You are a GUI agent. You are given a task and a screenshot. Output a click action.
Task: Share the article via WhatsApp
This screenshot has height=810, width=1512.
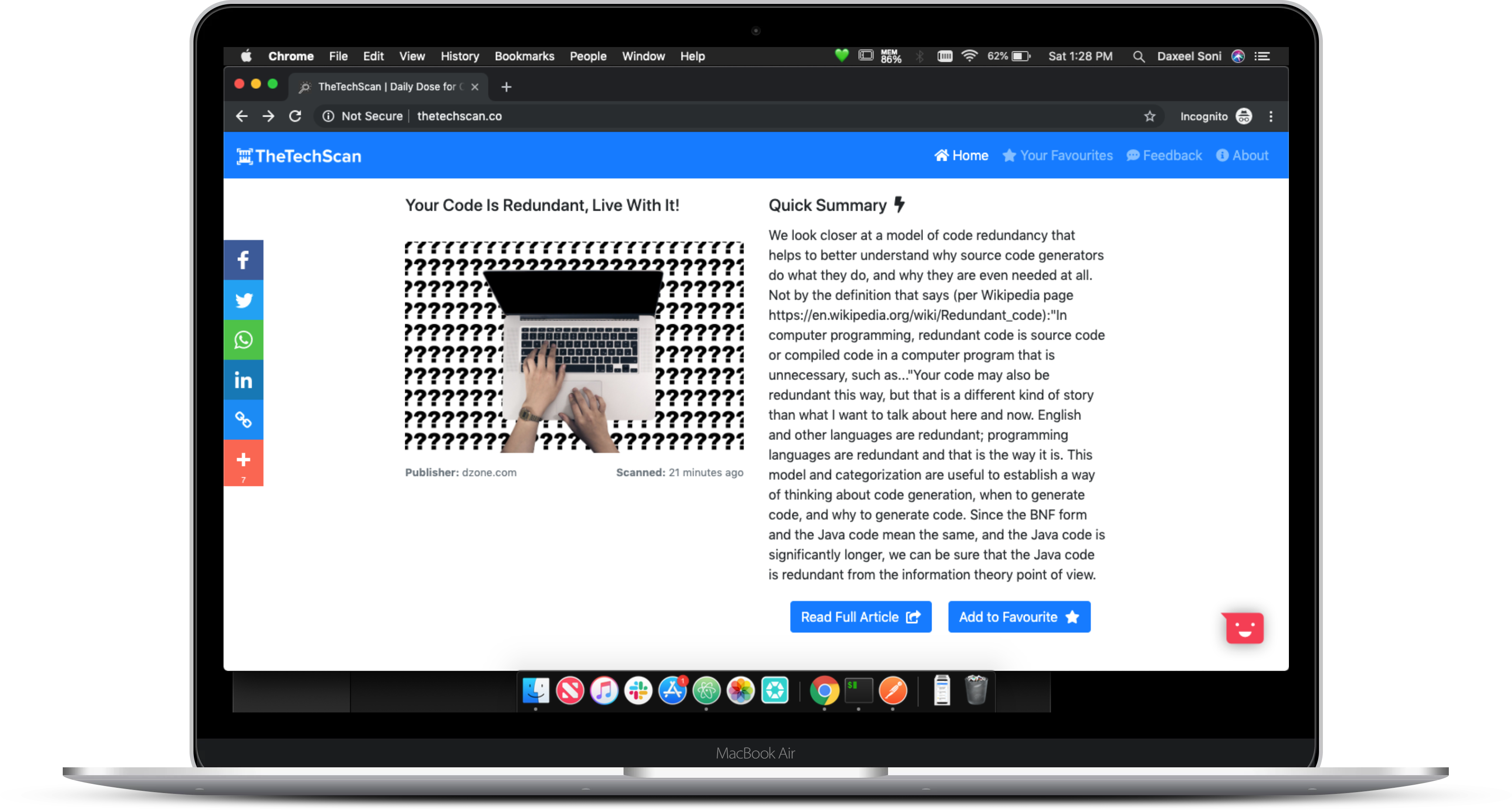pos(243,340)
